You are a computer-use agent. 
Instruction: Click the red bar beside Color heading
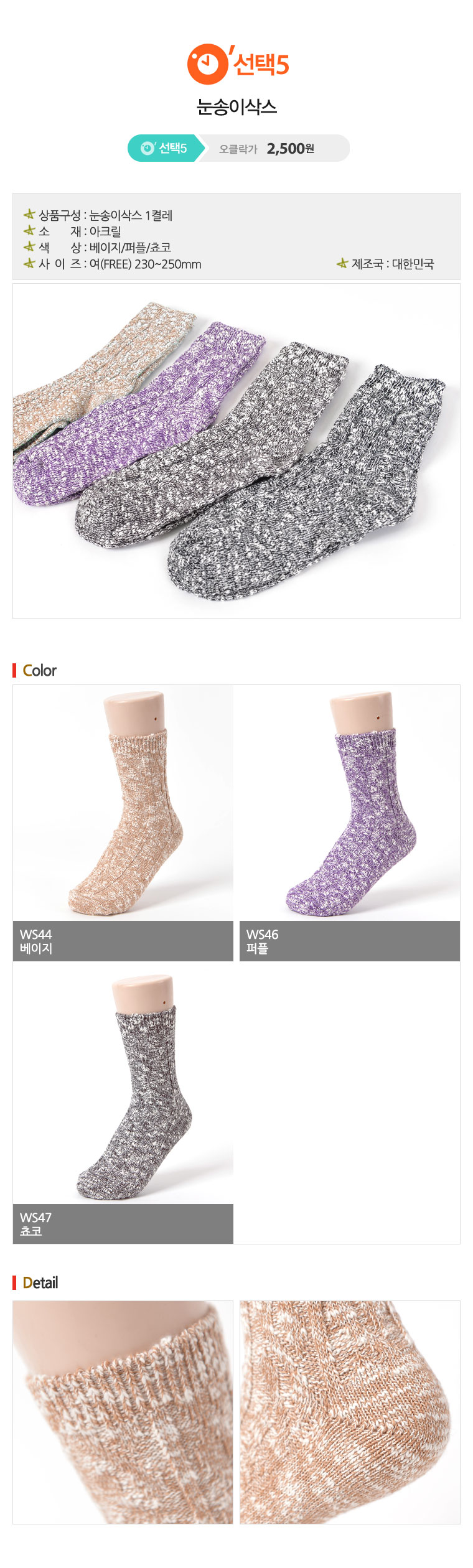(14, 670)
